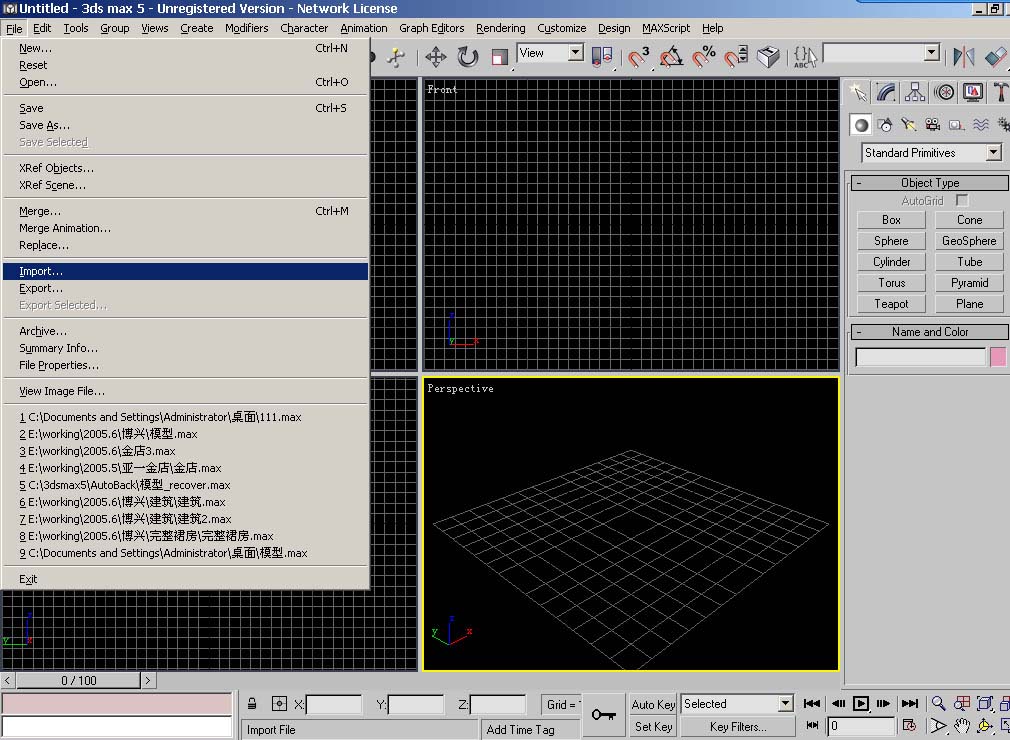Toggle Key Mode icon beside frame field
Image resolution: width=1010 pixels, height=740 pixels.
point(812,726)
